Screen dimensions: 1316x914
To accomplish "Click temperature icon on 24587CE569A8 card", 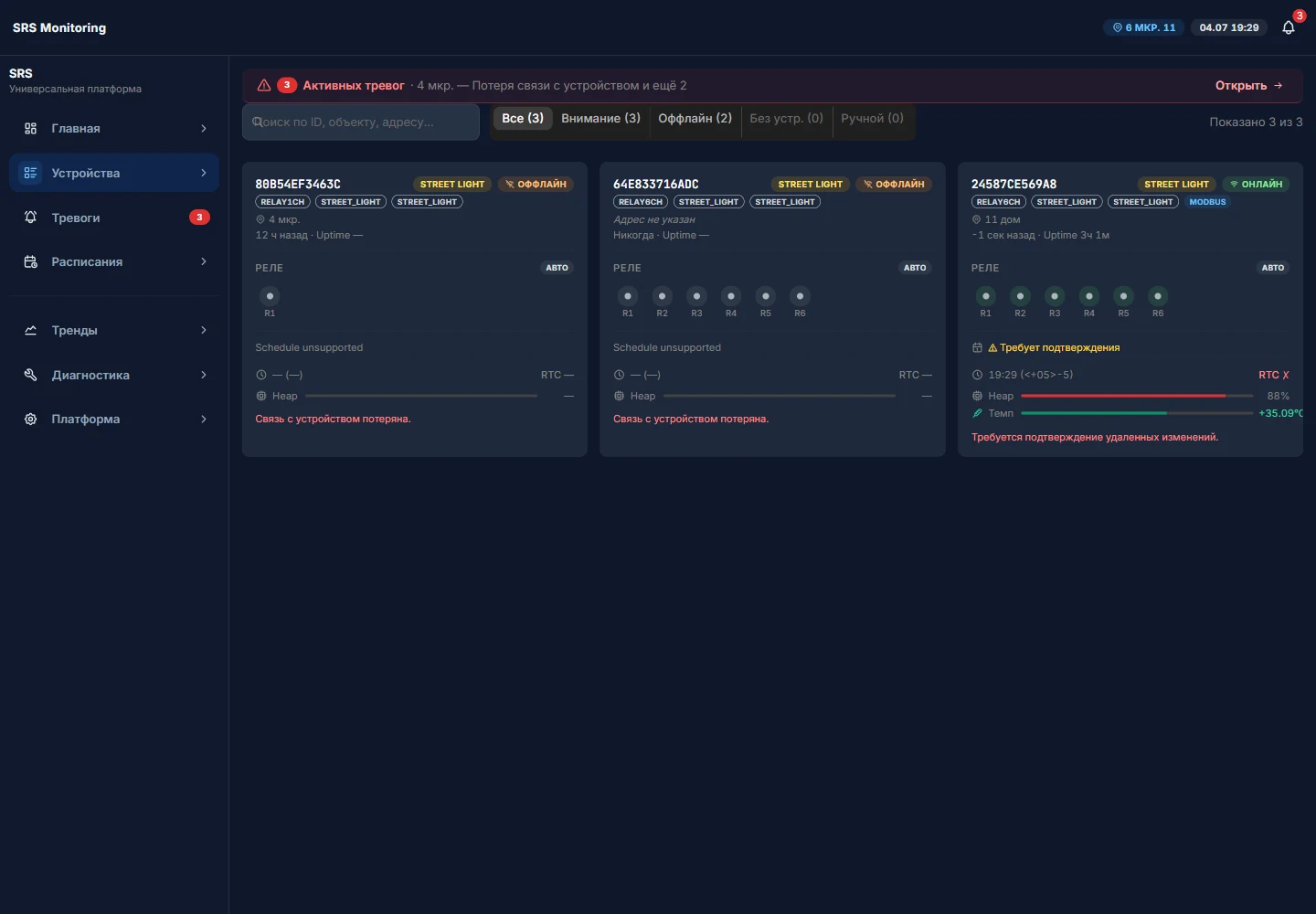I will (x=977, y=413).
